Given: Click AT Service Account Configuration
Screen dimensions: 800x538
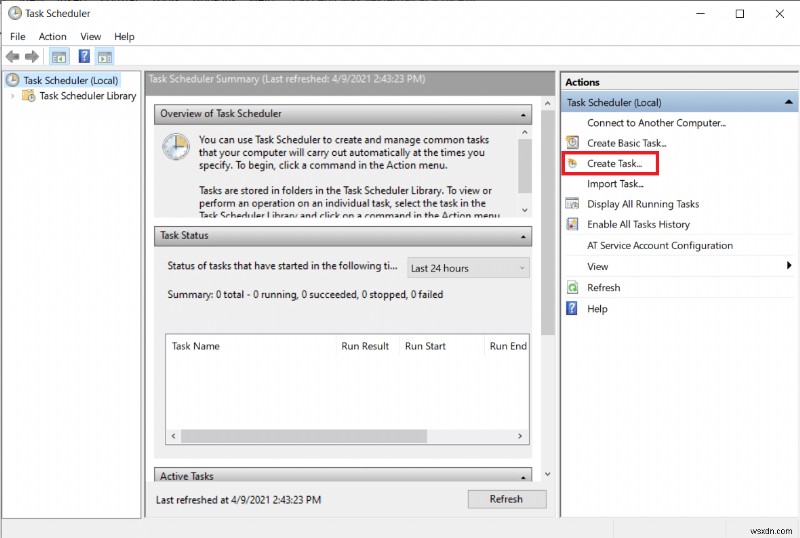Looking at the screenshot, I should [x=660, y=246].
